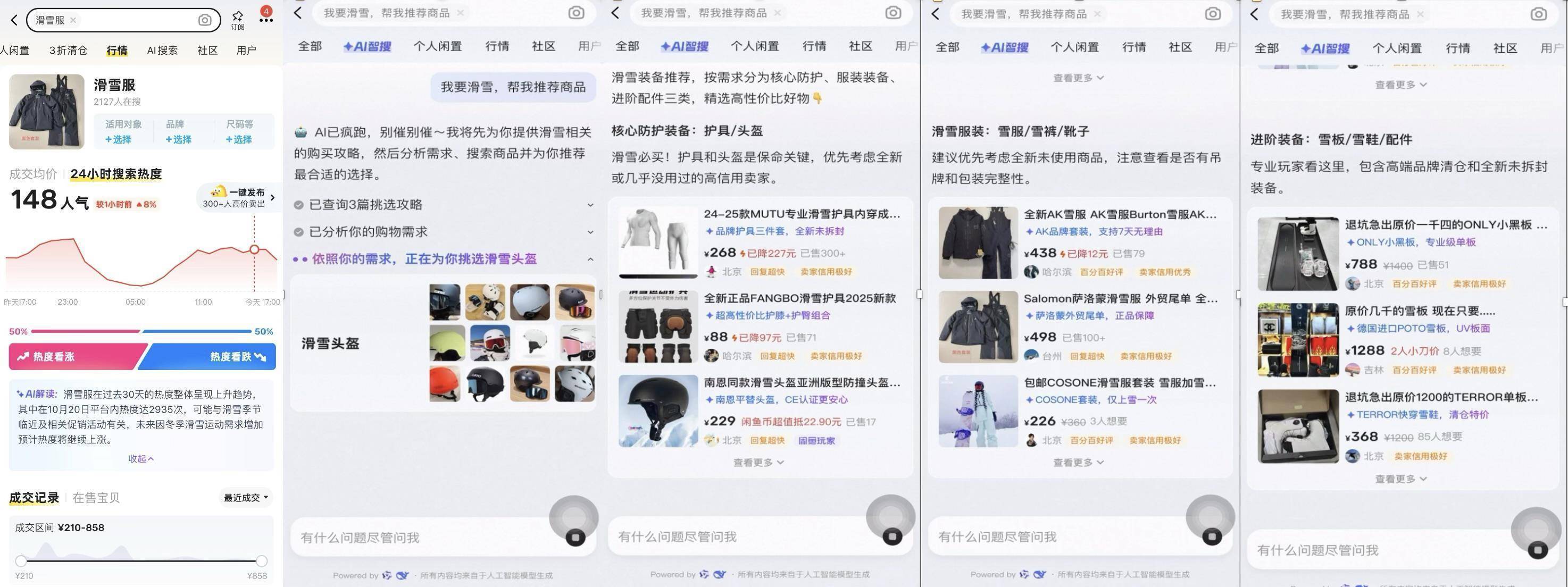The image size is (1568, 587).
Task: Open the 在售宝贝 tab
Action: point(96,497)
